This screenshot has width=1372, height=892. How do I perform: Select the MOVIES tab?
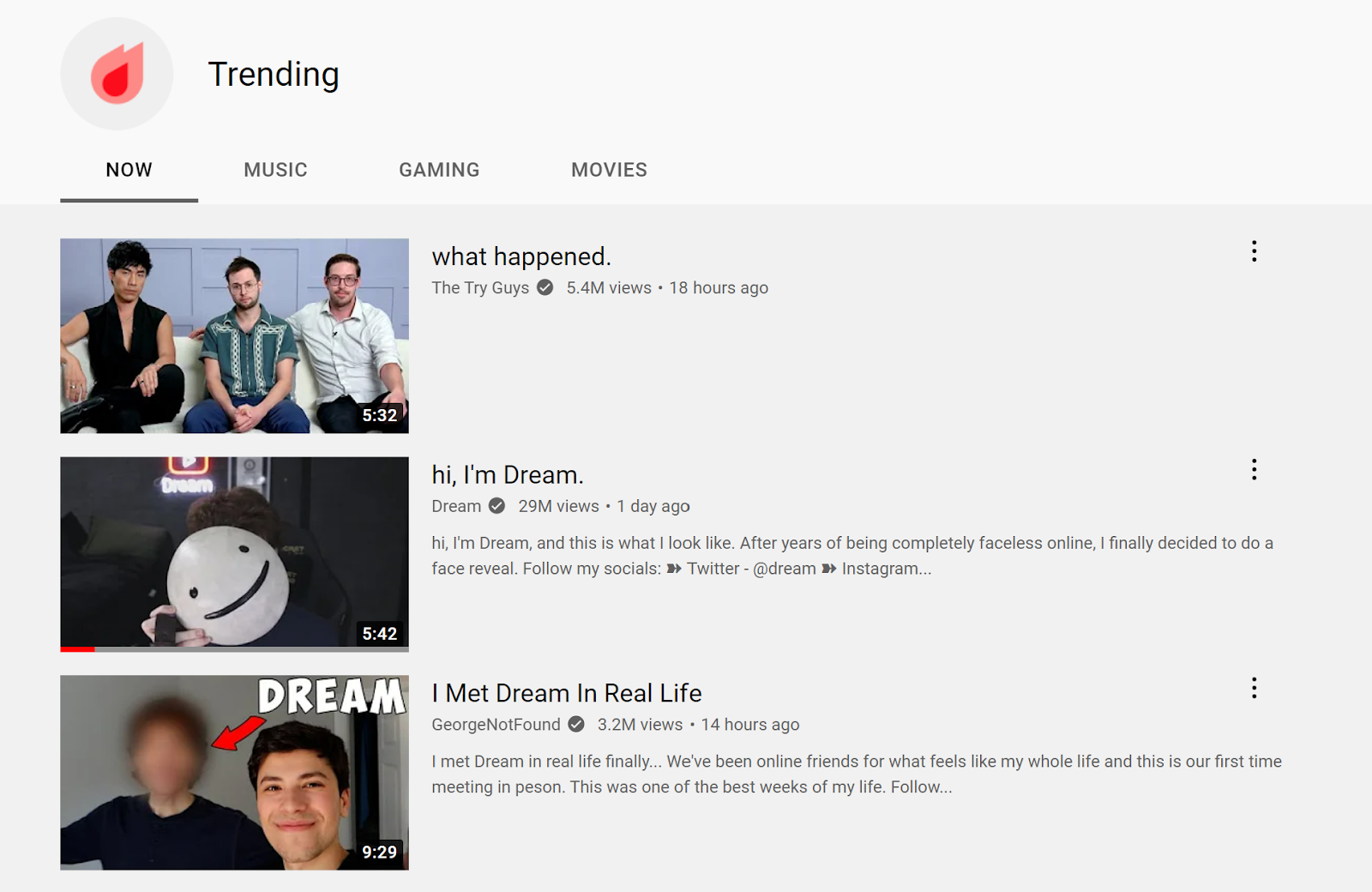tap(609, 170)
